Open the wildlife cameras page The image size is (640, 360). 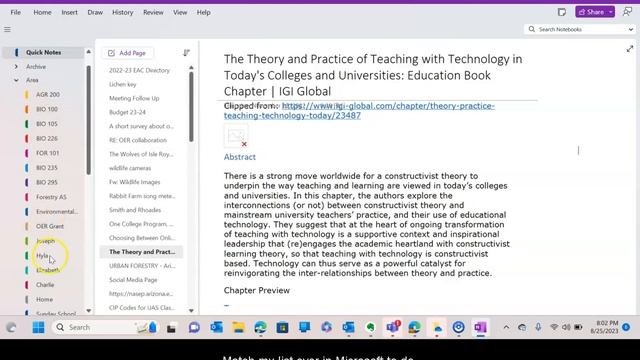[130, 168]
